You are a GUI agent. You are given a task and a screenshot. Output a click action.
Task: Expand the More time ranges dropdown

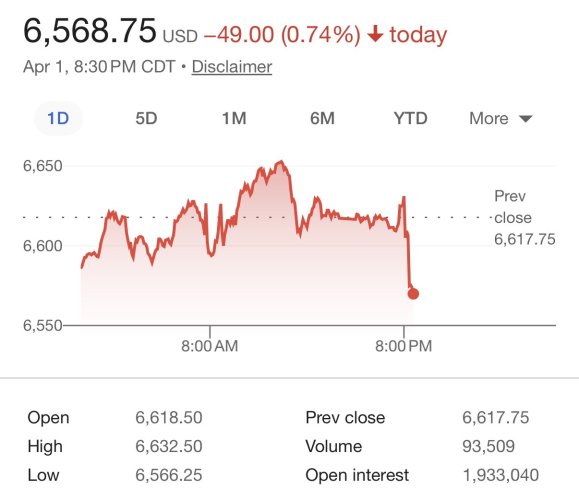[x=501, y=119]
